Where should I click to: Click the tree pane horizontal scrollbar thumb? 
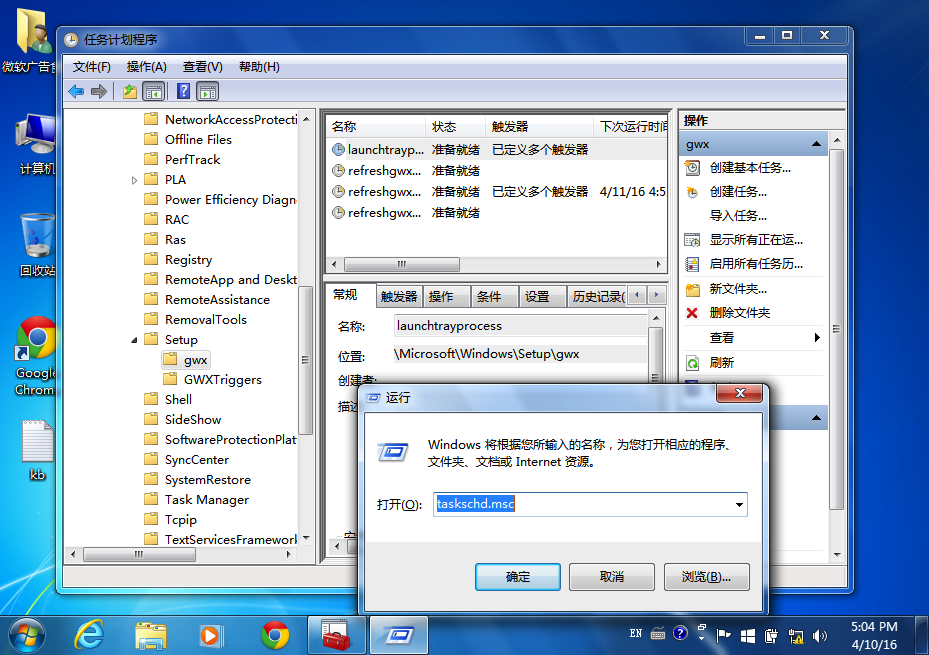139,554
